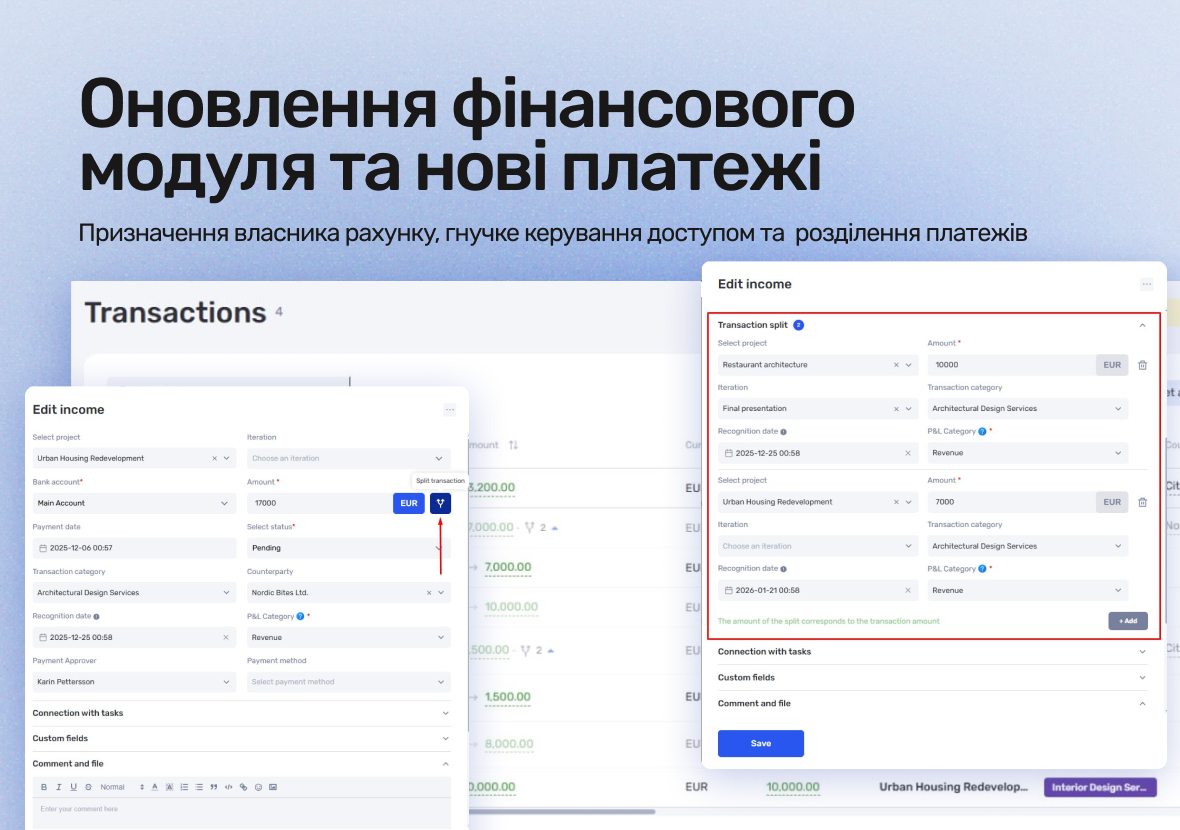Open the Restaurant architecture project dropdown
Image resolution: width=1180 pixels, height=830 pixels.
point(909,365)
